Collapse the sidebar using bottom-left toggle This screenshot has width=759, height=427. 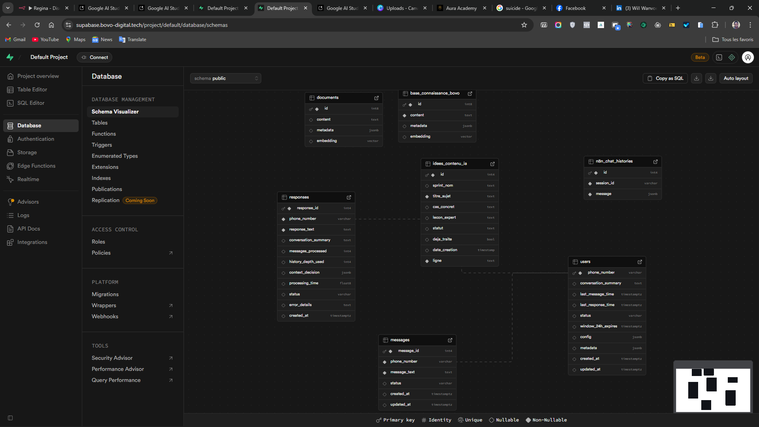[x=10, y=418]
